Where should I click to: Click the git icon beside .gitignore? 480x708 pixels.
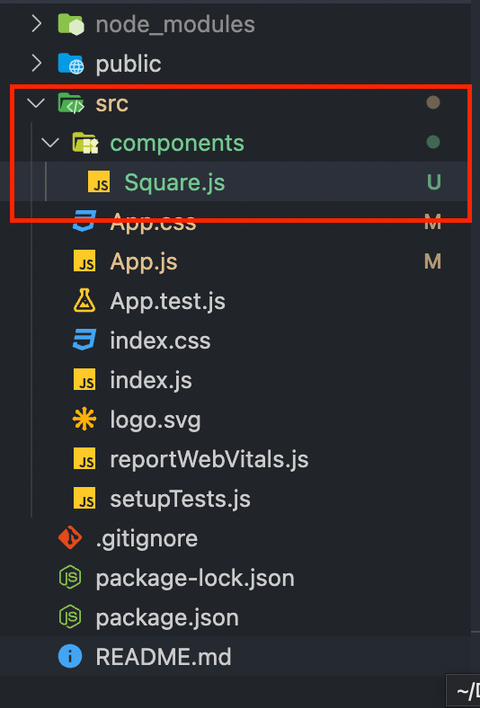pos(70,538)
